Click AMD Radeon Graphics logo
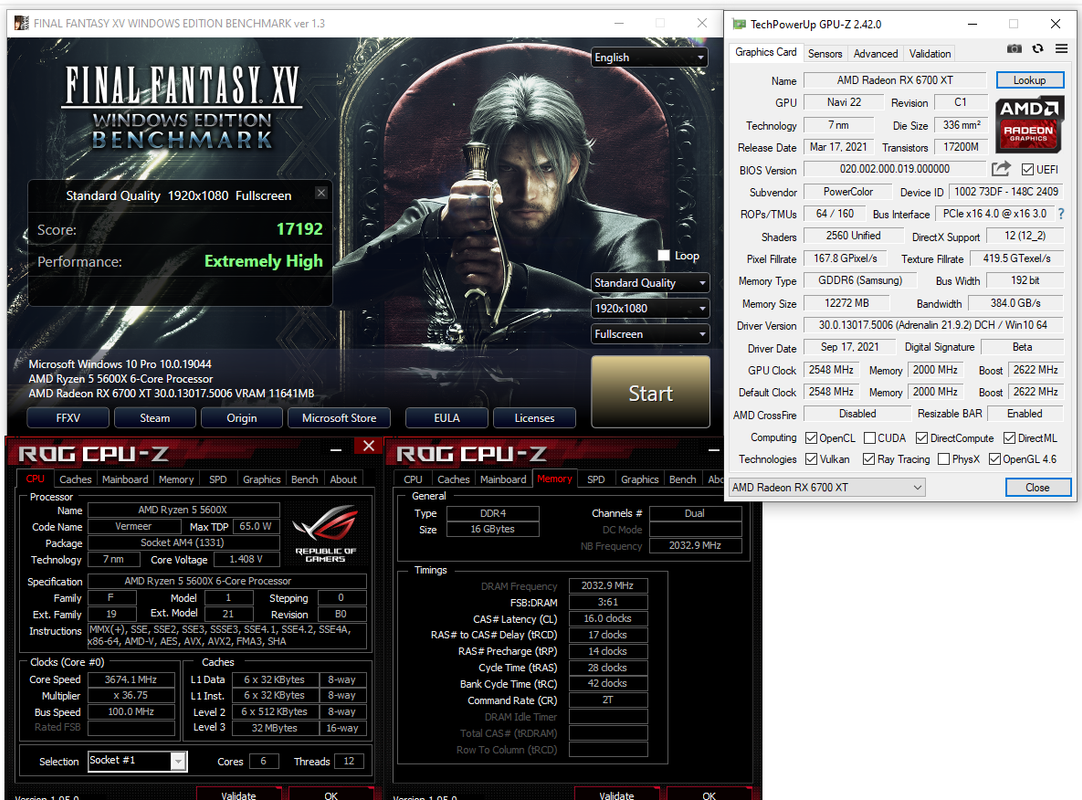 (1029, 125)
